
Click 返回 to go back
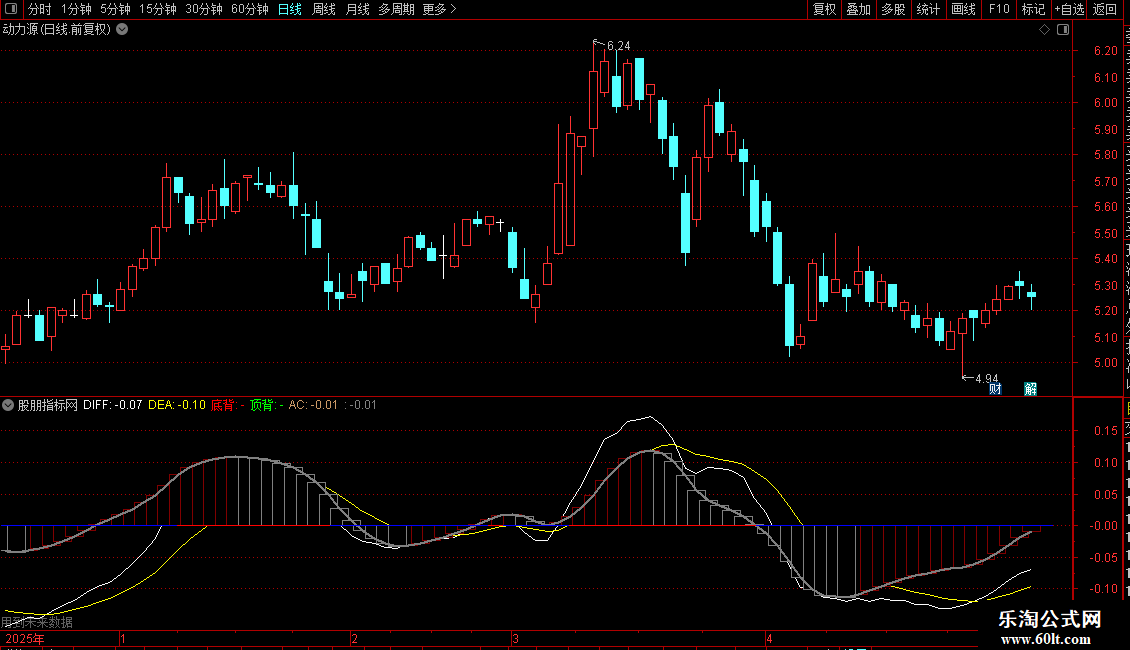(x=1105, y=9)
